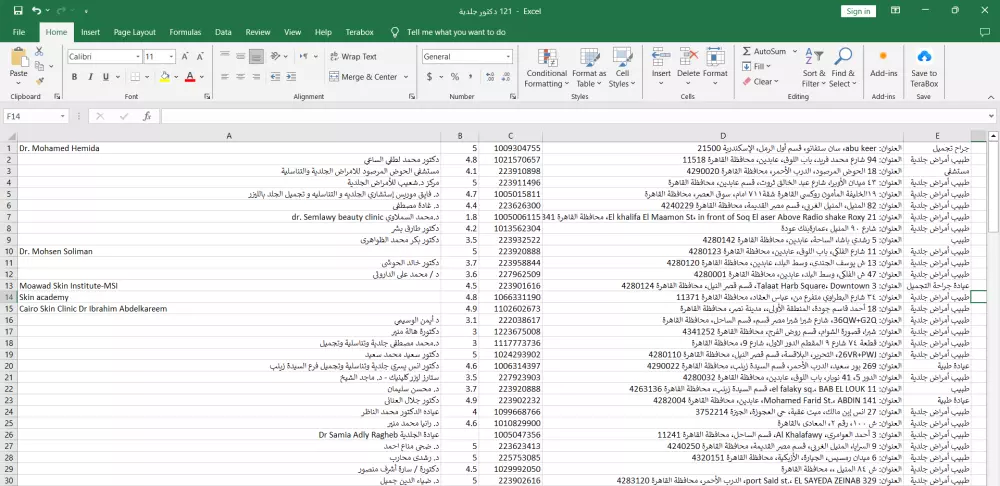Click the Copy icon in Clipboard group
1000x486 pixels.
click(x=39, y=66)
